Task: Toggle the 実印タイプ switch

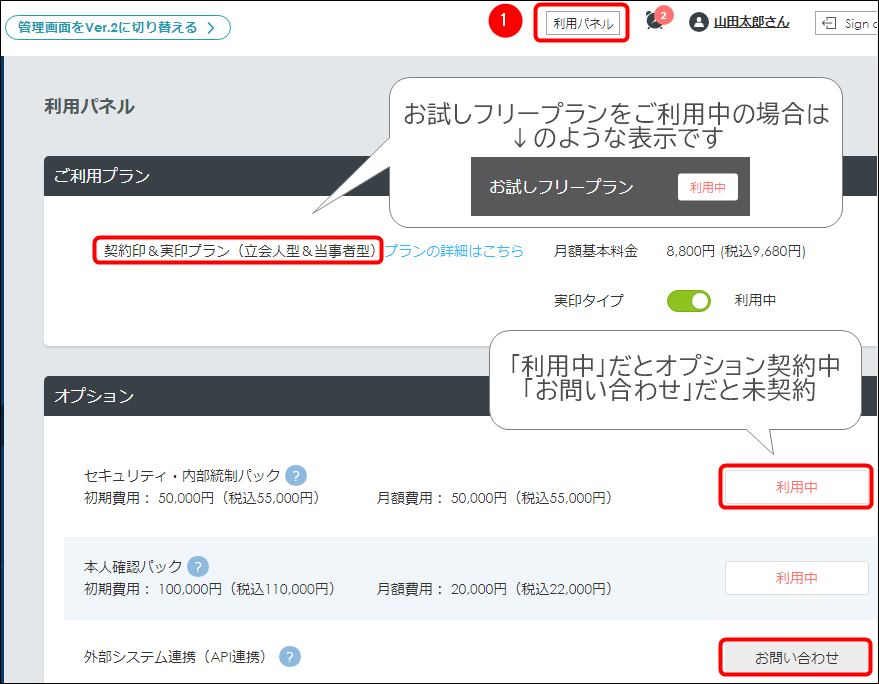Action: click(689, 300)
